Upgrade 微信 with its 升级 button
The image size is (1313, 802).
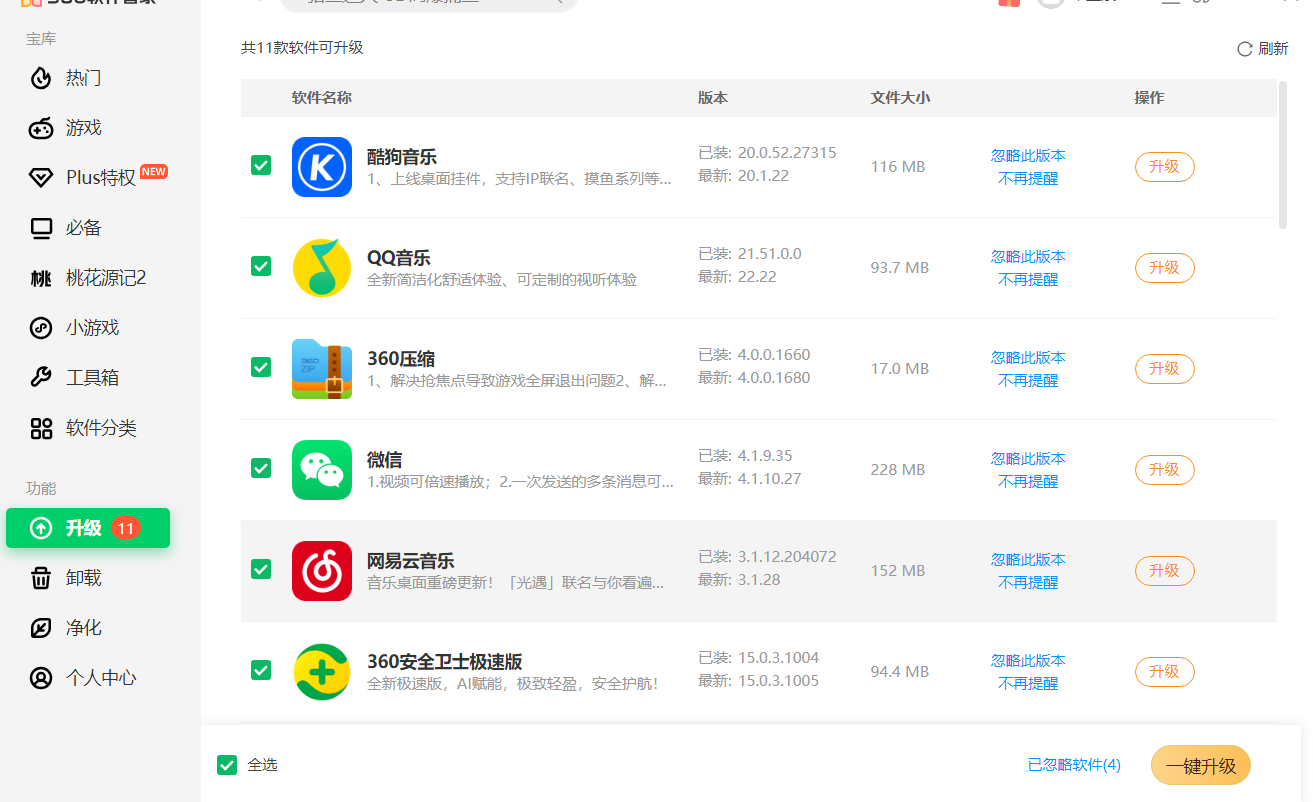(1164, 470)
